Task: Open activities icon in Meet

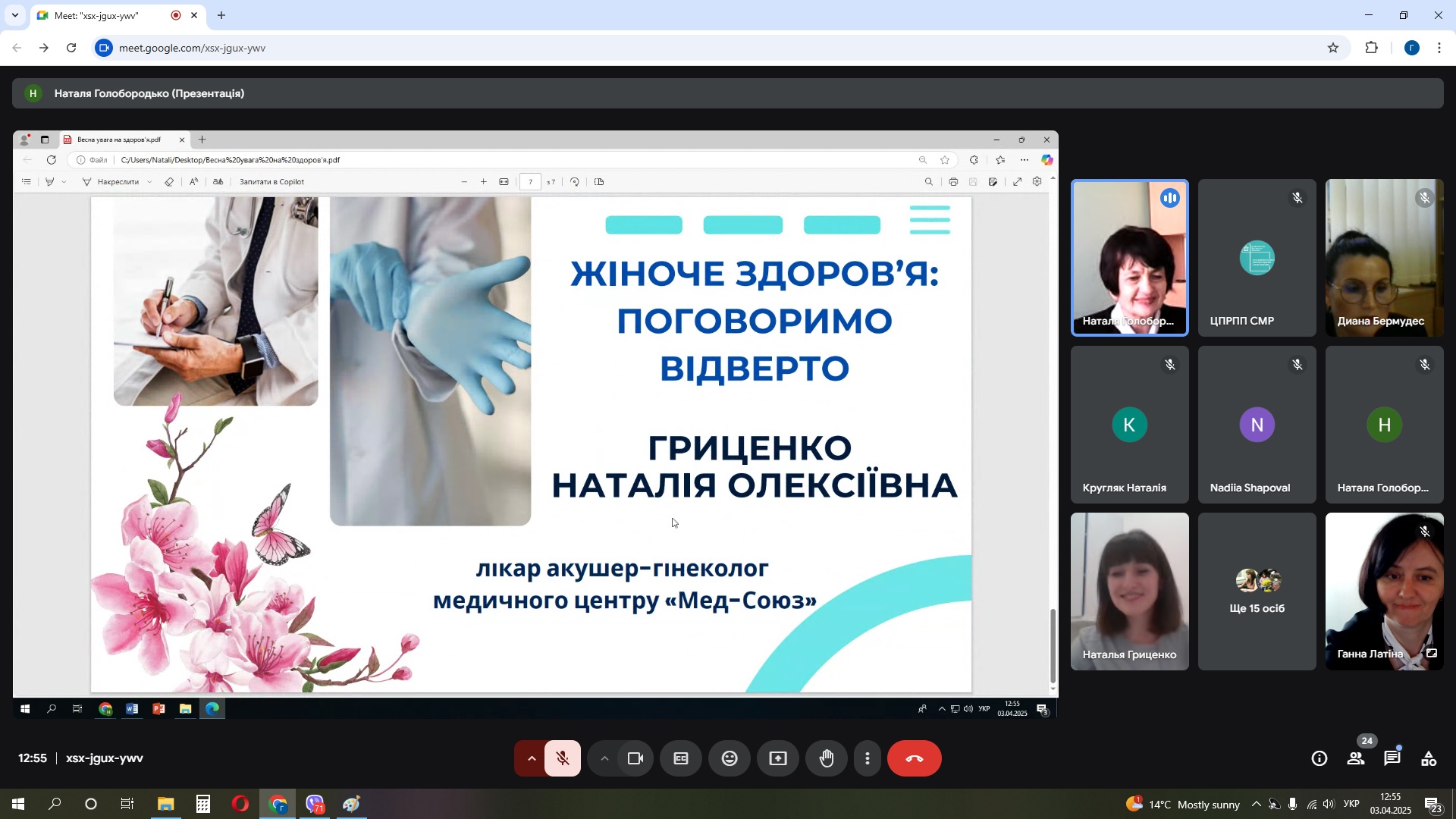Action: pyautogui.click(x=1429, y=759)
